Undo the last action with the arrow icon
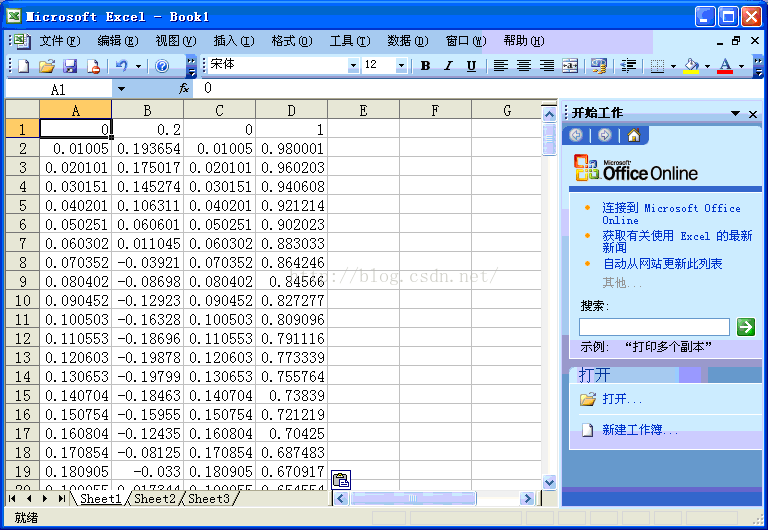 [x=121, y=66]
